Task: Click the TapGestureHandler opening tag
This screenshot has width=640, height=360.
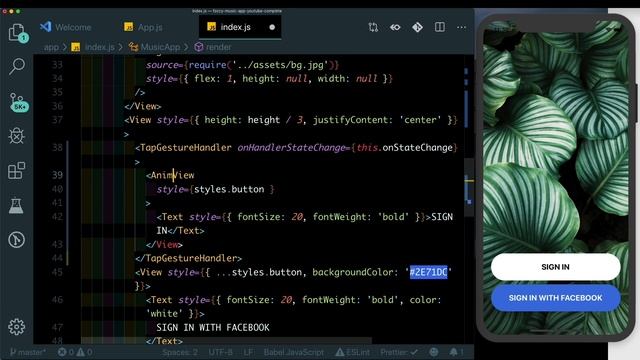Action: 183,148
